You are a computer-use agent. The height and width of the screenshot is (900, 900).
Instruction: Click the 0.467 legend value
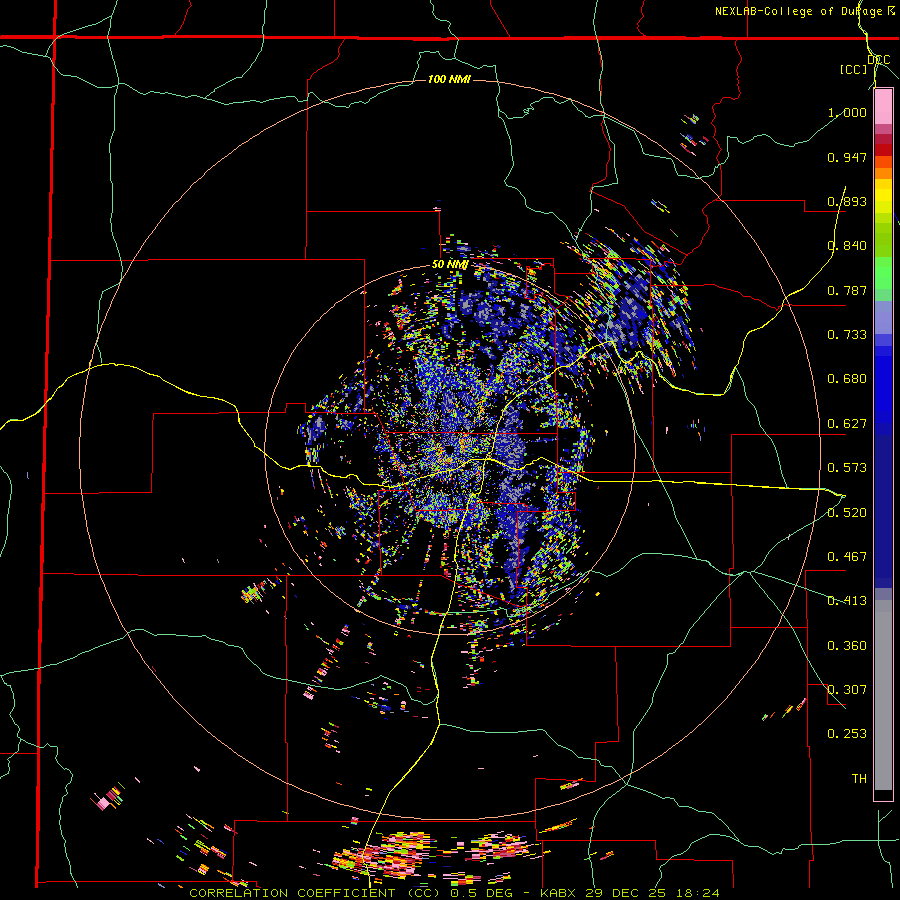pyautogui.click(x=847, y=557)
